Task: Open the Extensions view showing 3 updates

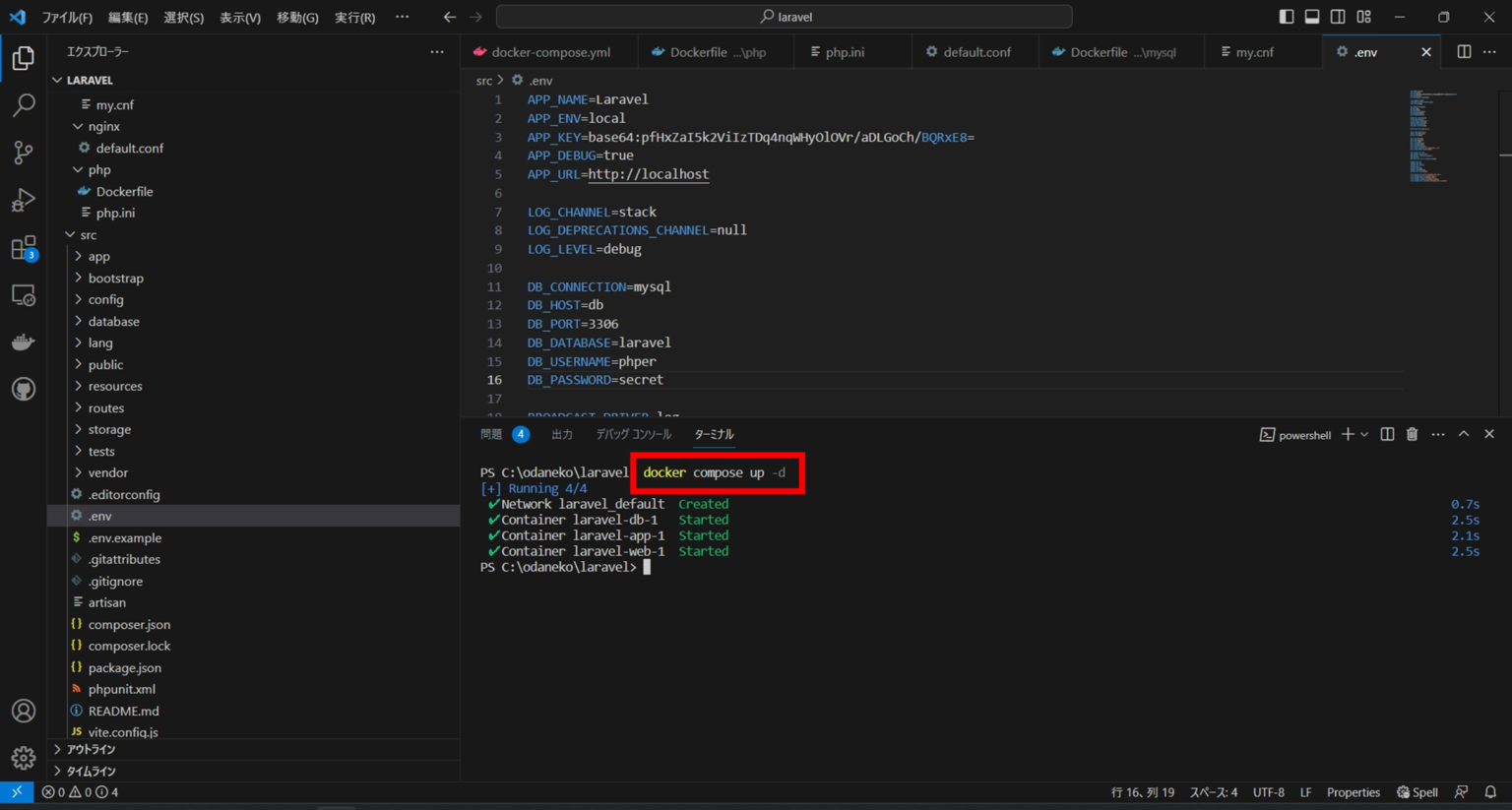Action: coord(23,247)
